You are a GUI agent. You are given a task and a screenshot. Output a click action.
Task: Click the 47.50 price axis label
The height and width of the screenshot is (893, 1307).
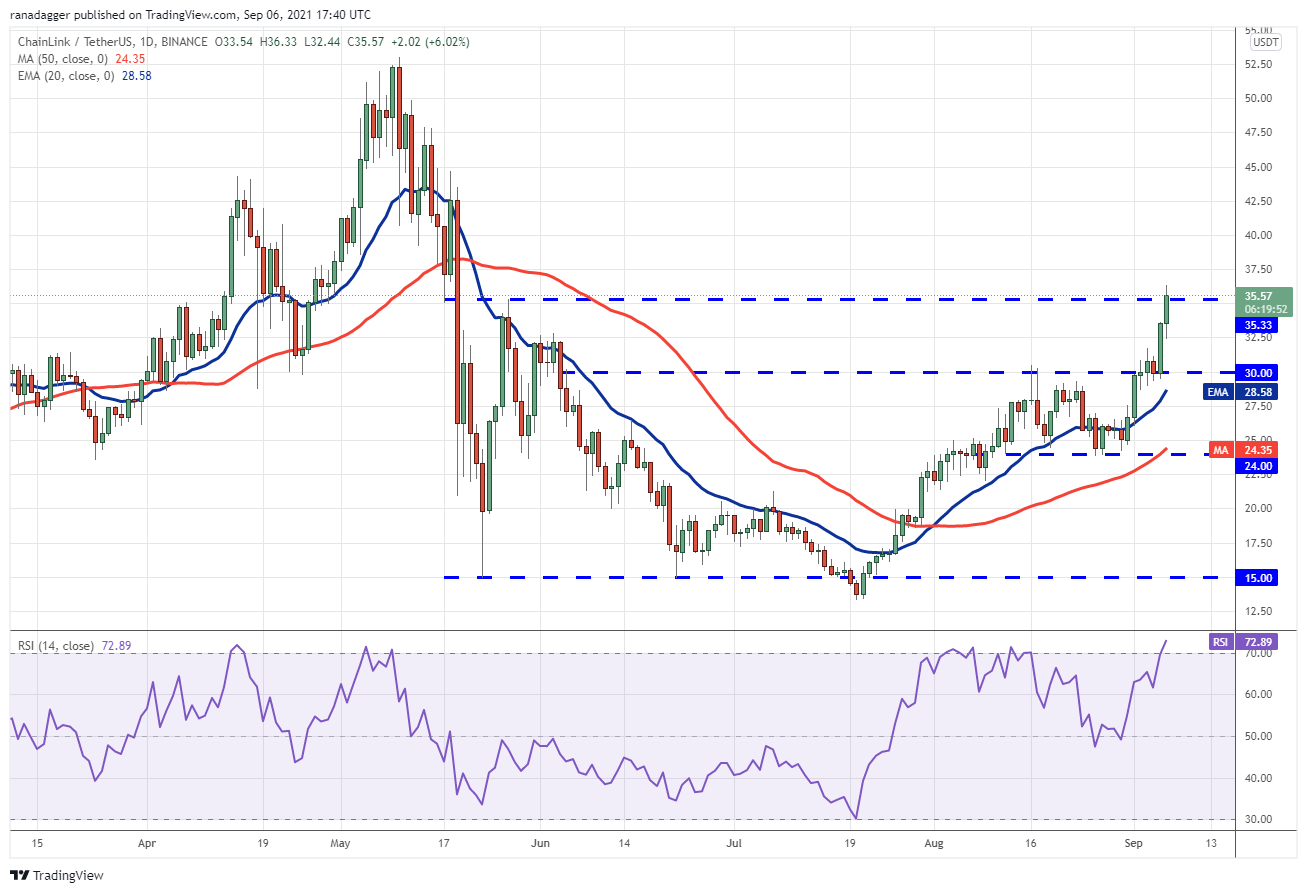[x=1257, y=133]
